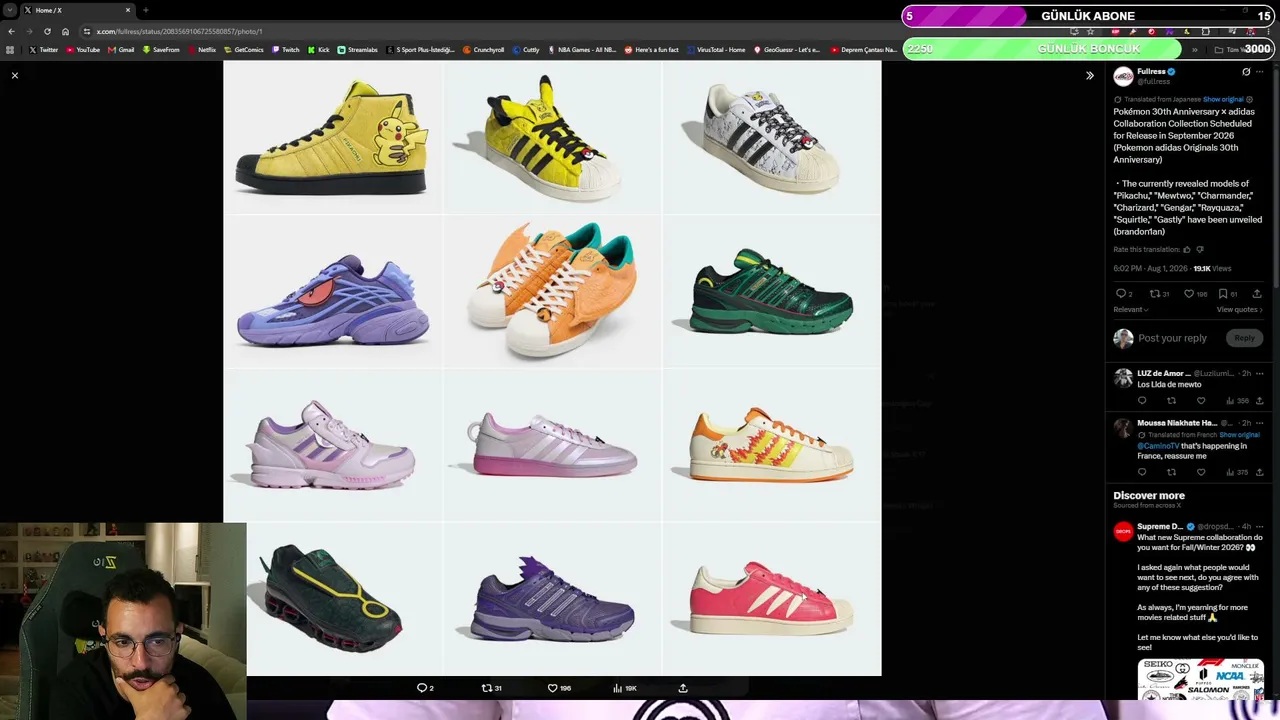Screen dimensions: 1280x720
Task: Expand the tab search dropdown
Action: (9, 10)
